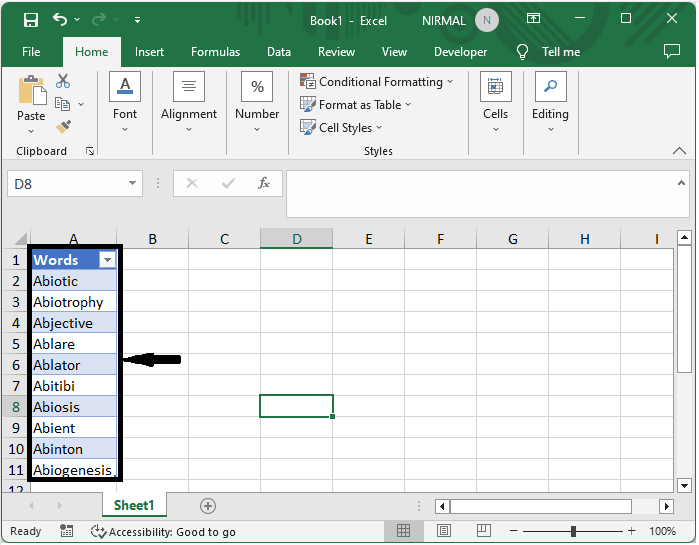The height and width of the screenshot is (545, 699).
Task: Click the Select All corner triangle
Action: (x=20, y=239)
